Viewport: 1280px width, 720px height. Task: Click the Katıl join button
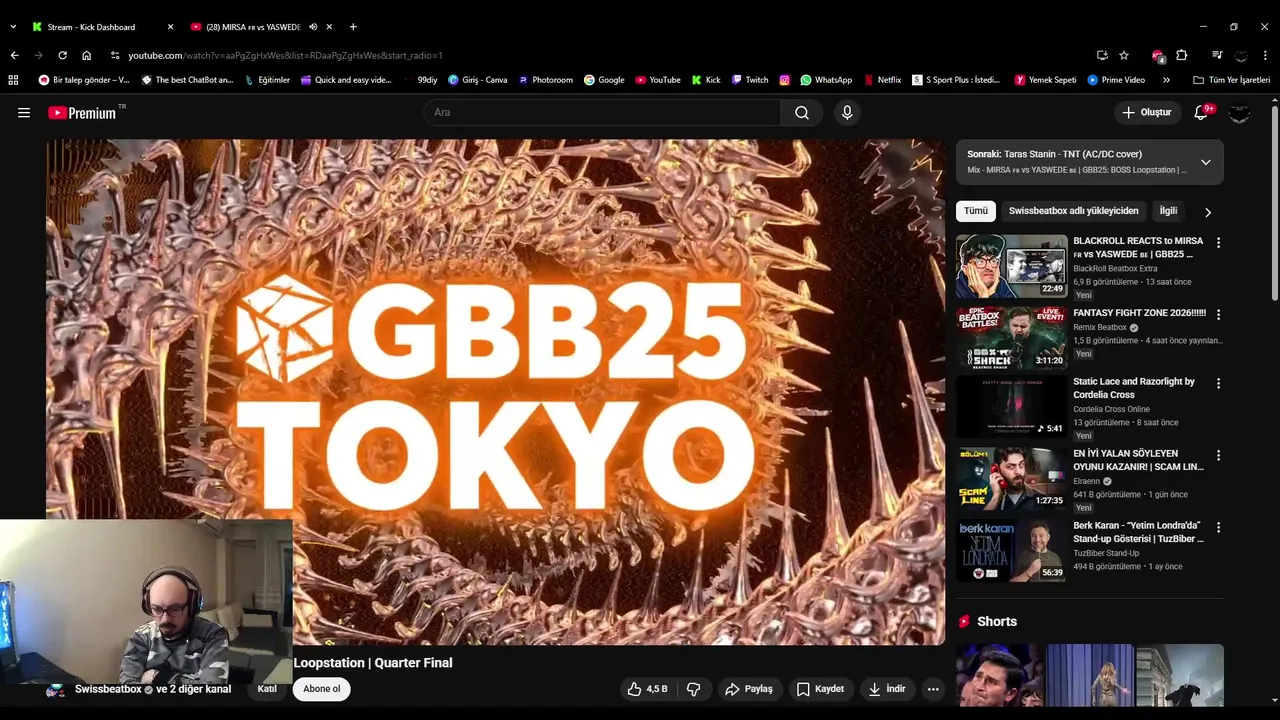point(267,689)
